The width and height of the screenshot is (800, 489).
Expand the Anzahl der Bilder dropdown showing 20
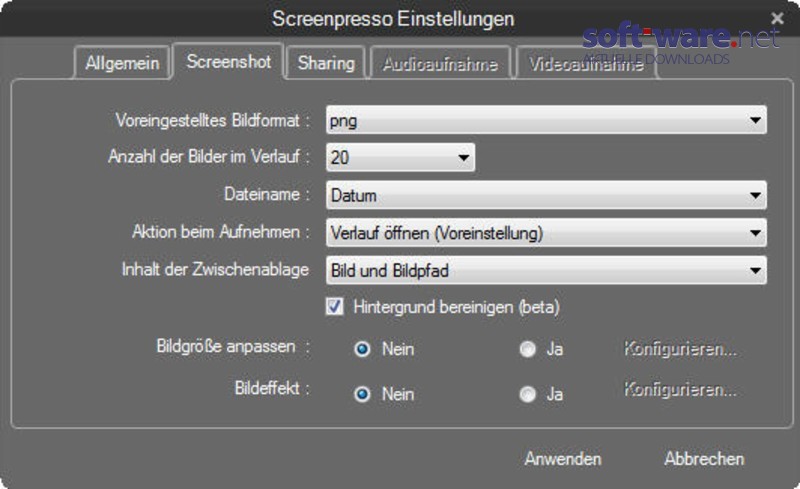click(x=401, y=157)
